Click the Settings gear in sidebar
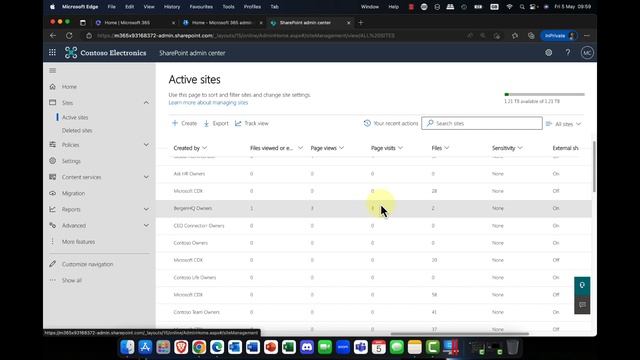Image resolution: width=640 pixels, height=360 pixels. 53,161
